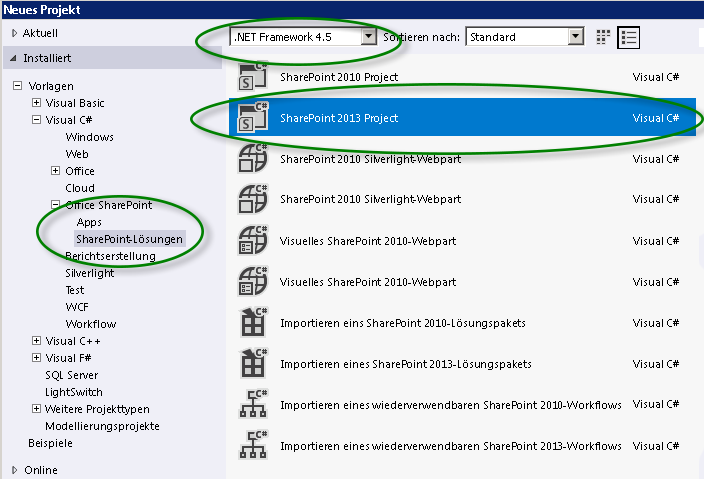Screen dimensions: 704x479
Task: Select the Apps category under Office SharePoint
Action: (x=89, y=222)
